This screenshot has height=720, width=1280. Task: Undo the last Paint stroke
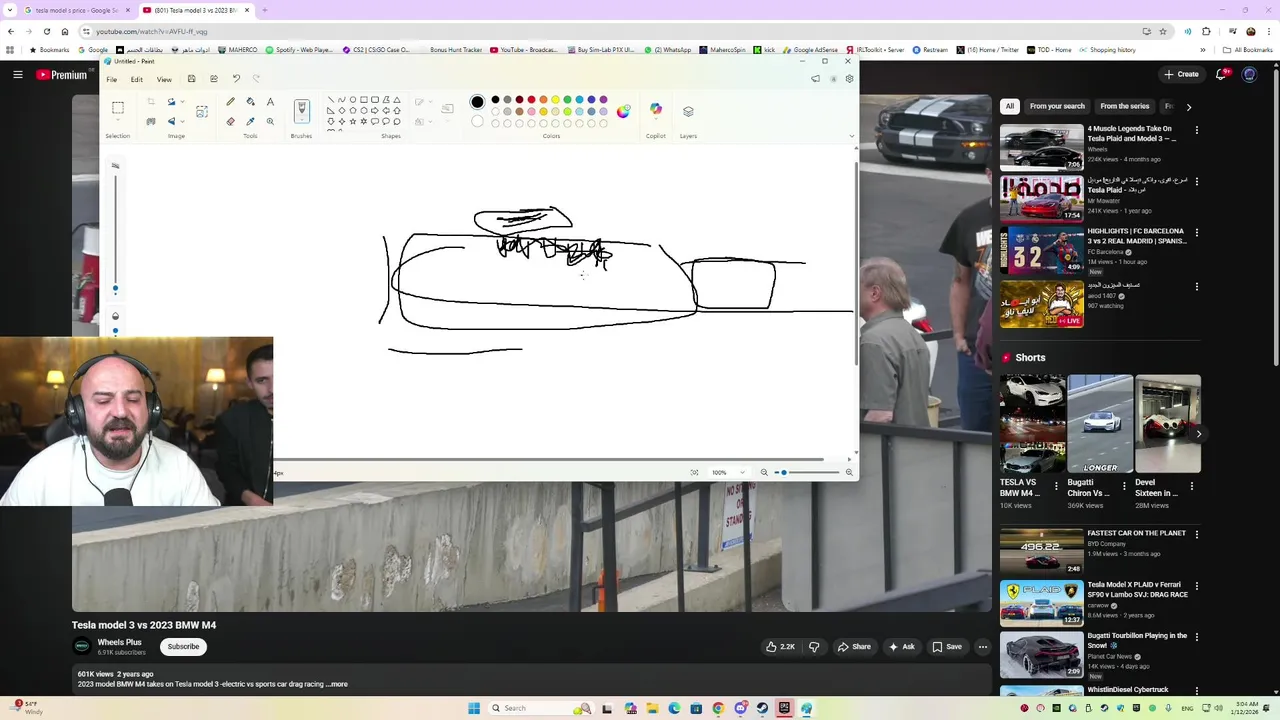(236, 79)
